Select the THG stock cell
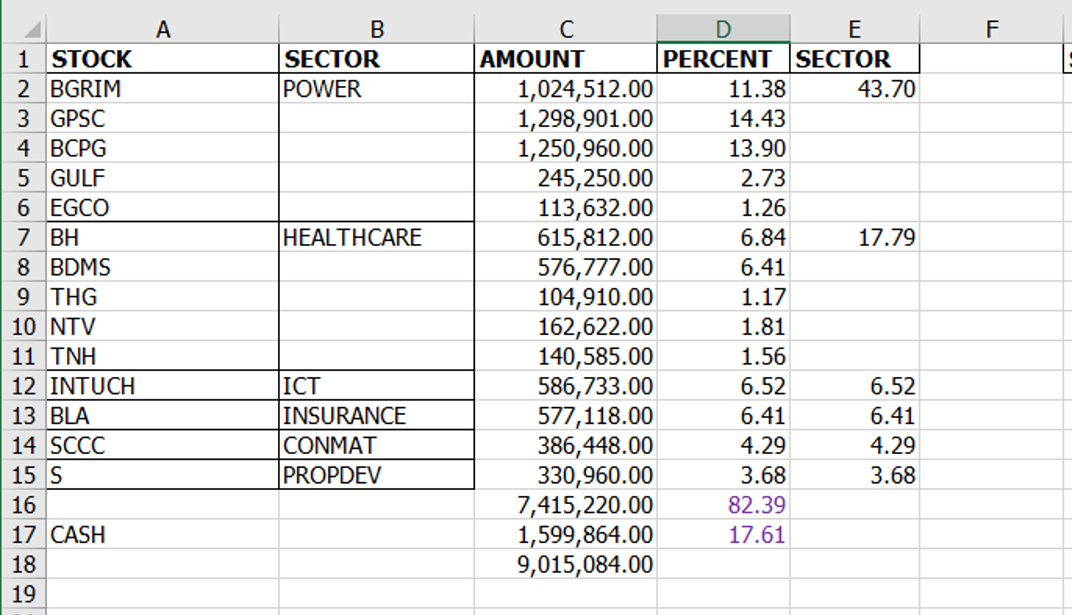 (163, 297)
